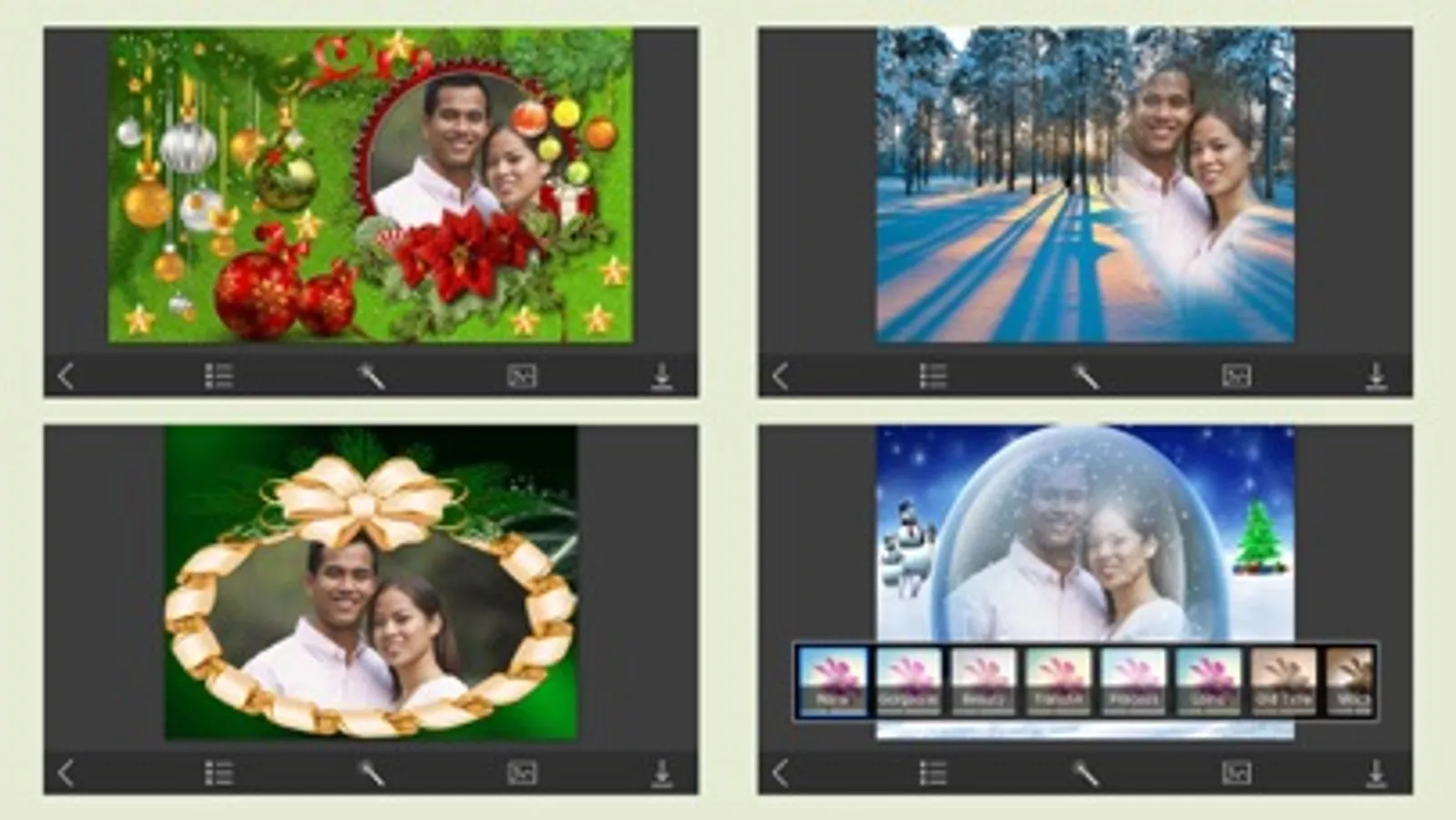Select the None filter thumbnail
Image resolution: width=1456 pixels, height=820 pixels.
tap(832, 682)
